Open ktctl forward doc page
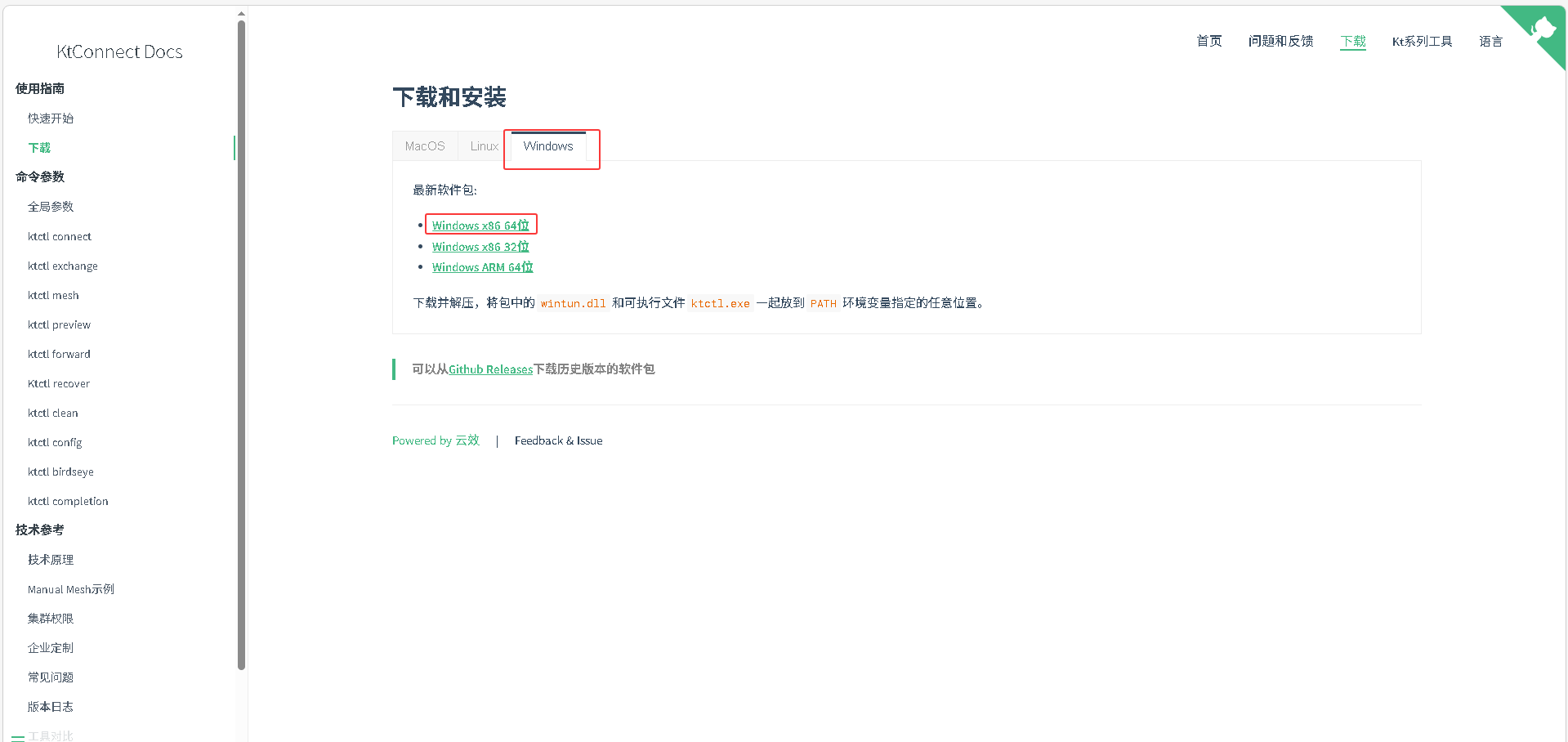 click(x=59, y=354)
